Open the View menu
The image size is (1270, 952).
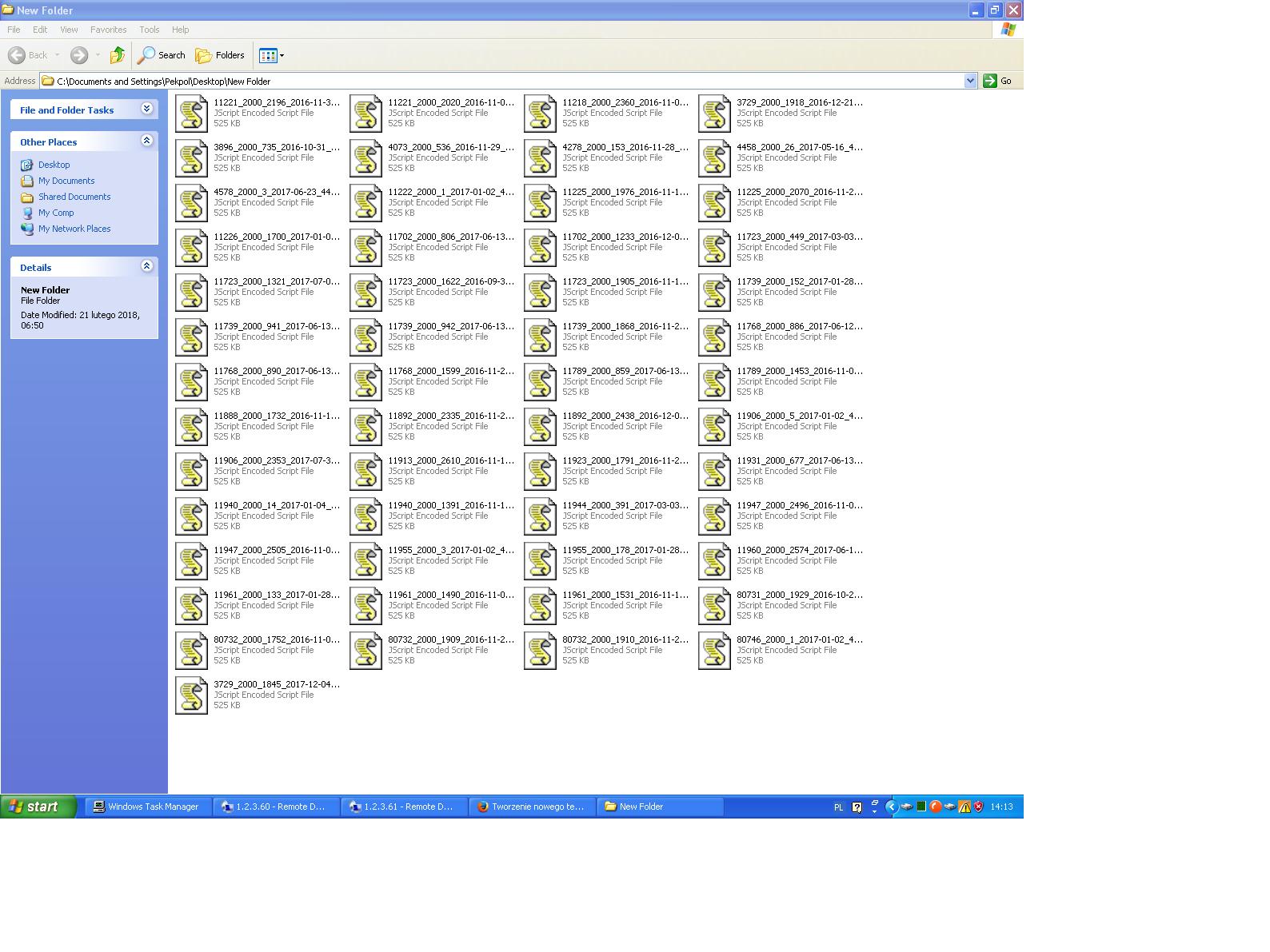(69, 30)
